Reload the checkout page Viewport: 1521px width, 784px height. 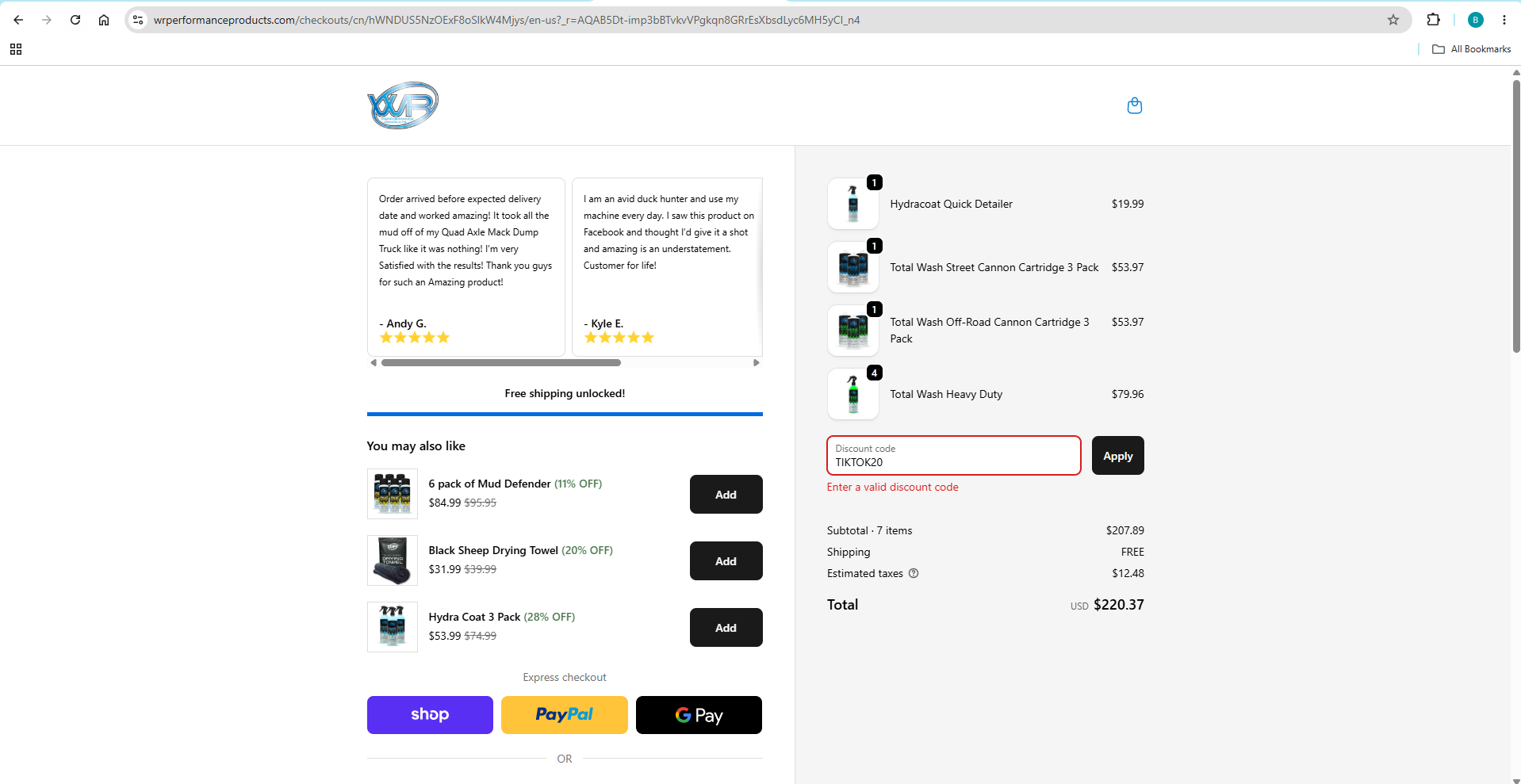click(75, 20)
